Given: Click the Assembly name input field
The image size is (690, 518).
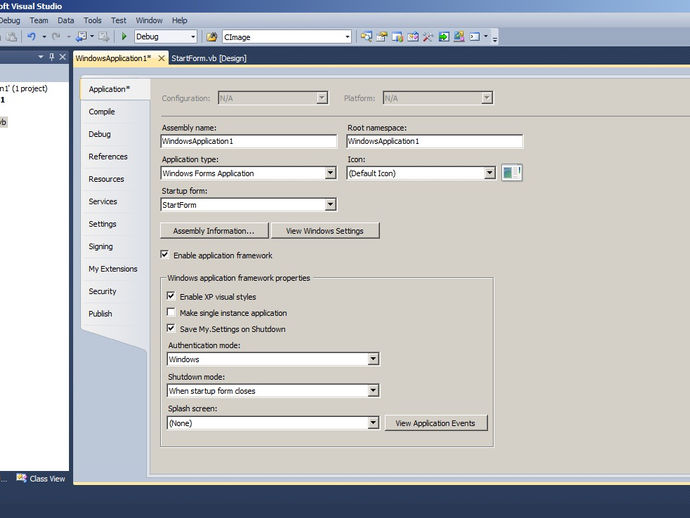Looking at the screenshot, I should tap(249, 141).
